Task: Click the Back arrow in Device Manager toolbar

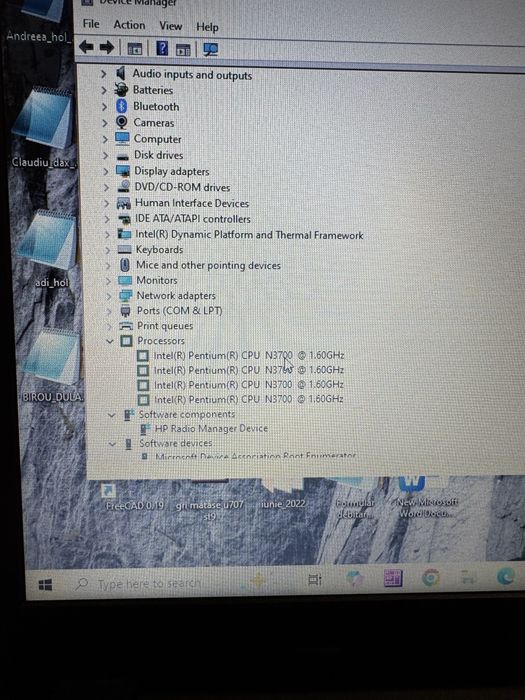Action: click(x=86, y=46)
